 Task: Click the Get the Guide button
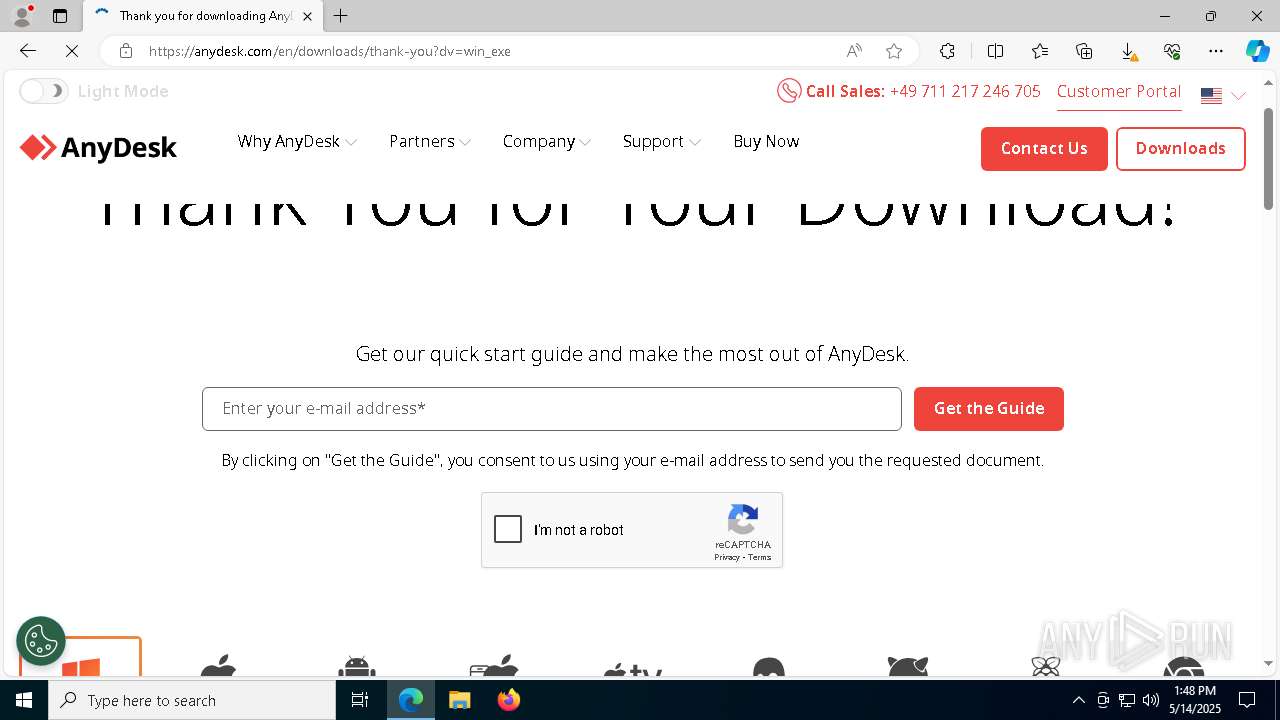click(989, 409)
